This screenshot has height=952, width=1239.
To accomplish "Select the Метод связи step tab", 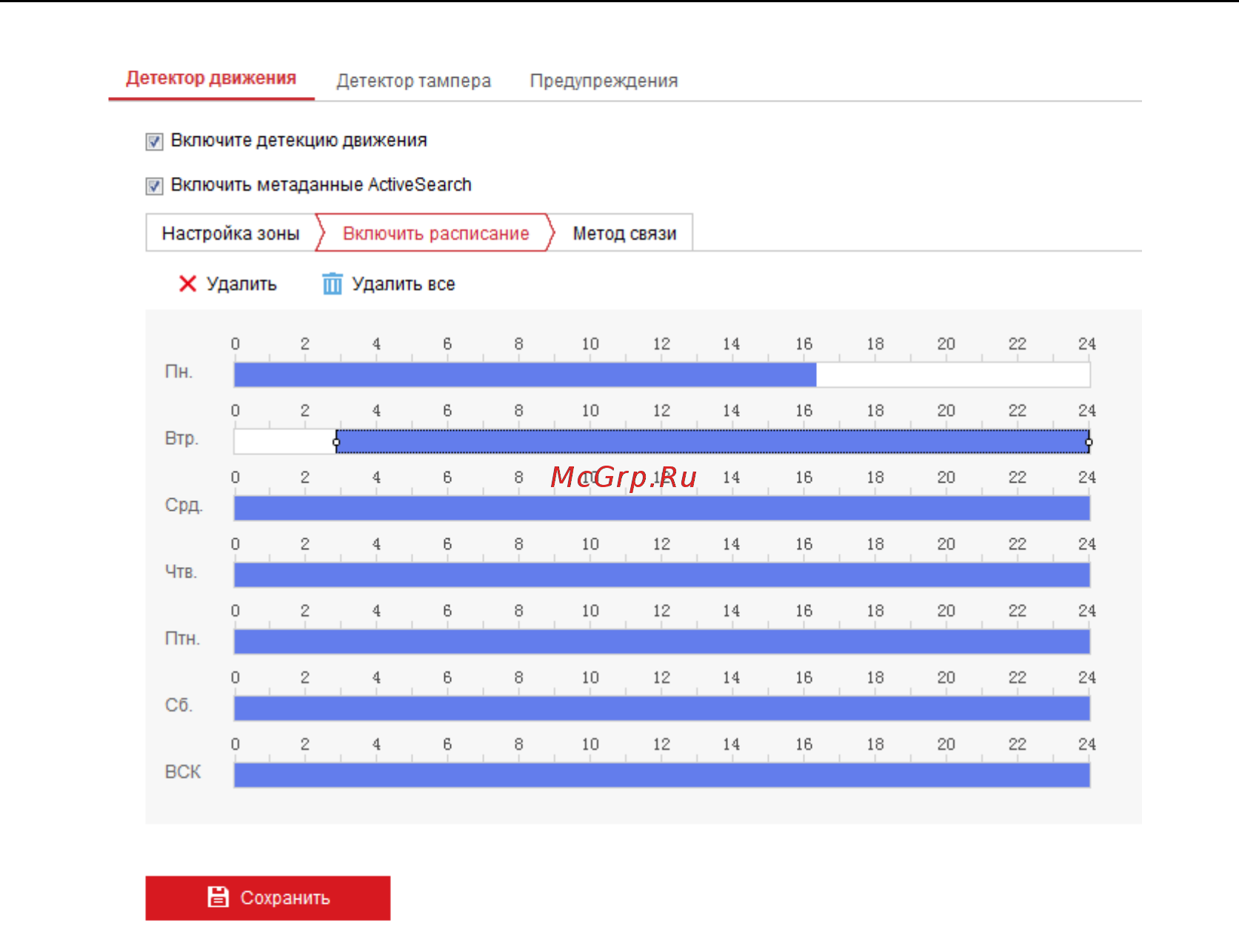I will (624, 233).
